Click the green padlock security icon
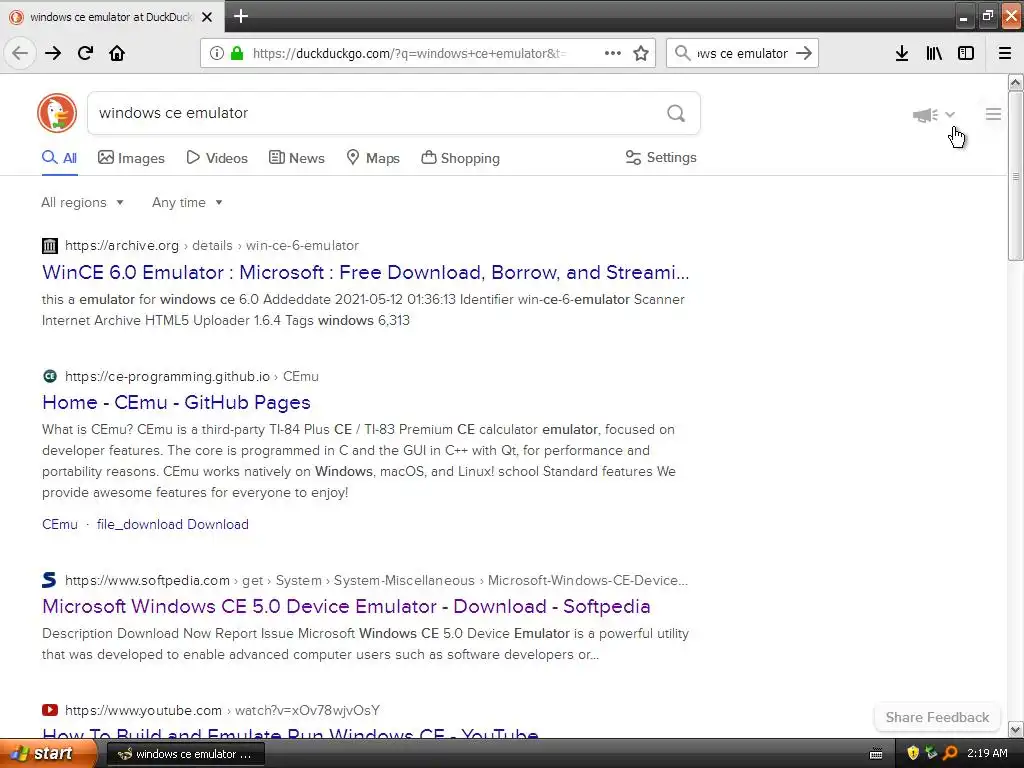This screenshot has width=1024, height=768. tap(237, 53)
